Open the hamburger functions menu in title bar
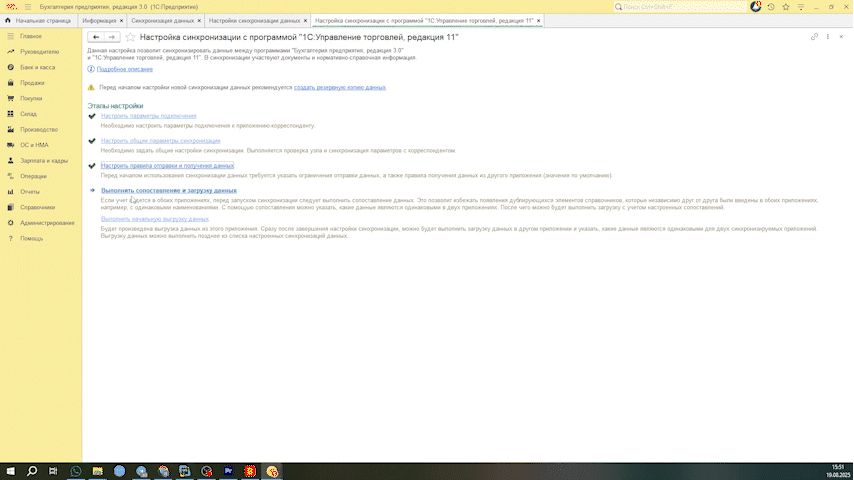 [28, 7]
